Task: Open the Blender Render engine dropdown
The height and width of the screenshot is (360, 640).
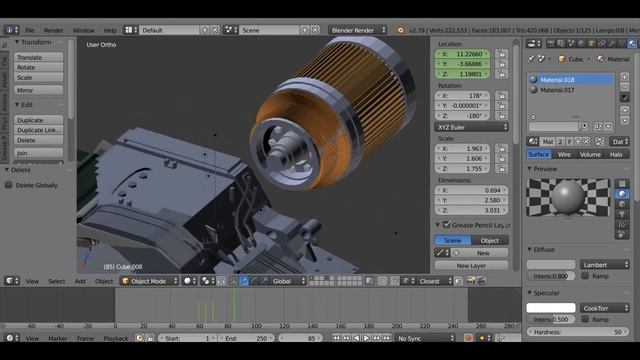Action: [x=358, y=30]
